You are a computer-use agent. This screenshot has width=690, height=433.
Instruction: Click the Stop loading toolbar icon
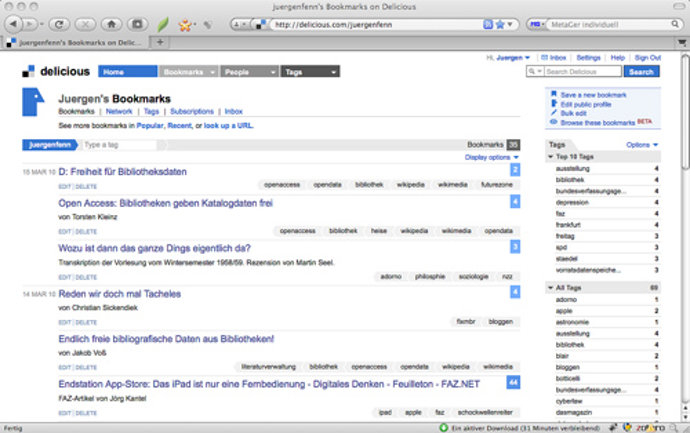[x=86, y=23]
